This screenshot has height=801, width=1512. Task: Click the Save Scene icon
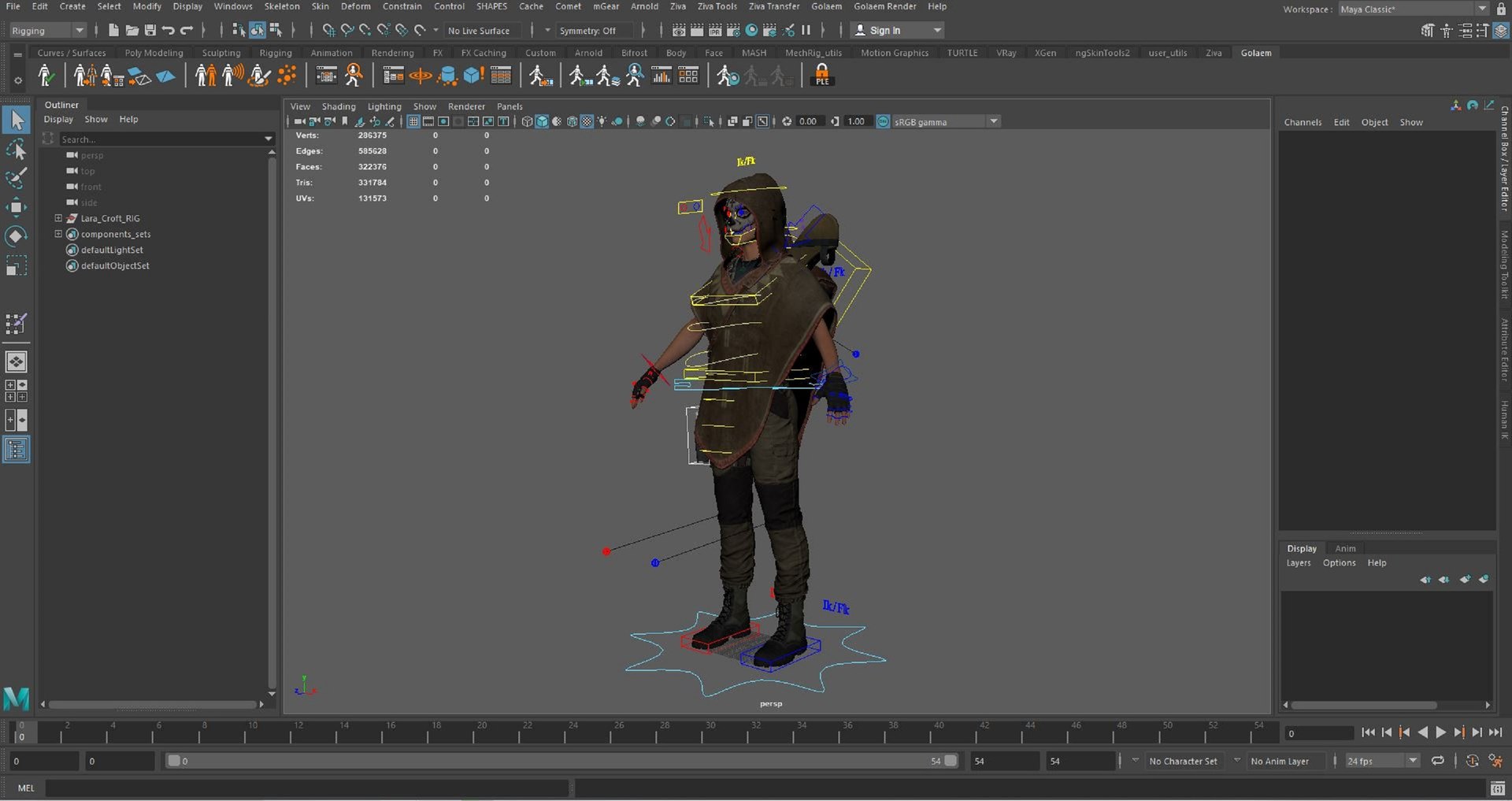[x=150, y=30]
